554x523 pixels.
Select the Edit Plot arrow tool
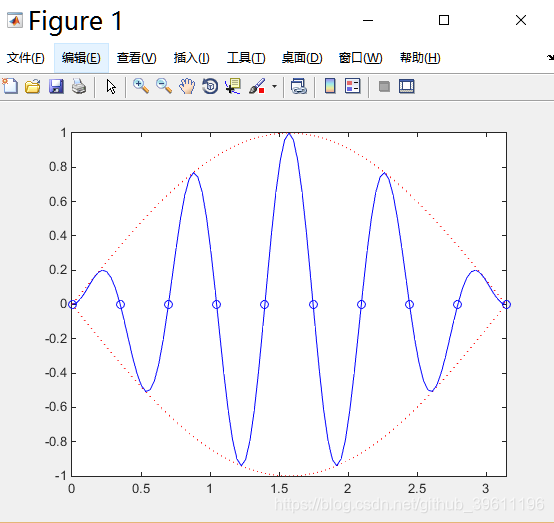click(111, 86)
